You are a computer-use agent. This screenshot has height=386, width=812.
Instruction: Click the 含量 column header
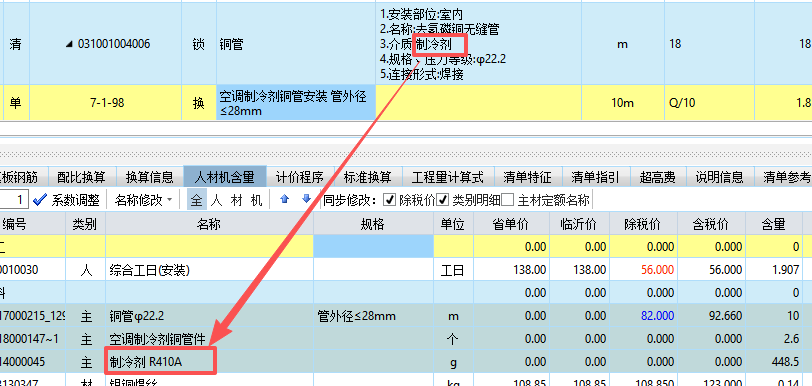[774, 224]
